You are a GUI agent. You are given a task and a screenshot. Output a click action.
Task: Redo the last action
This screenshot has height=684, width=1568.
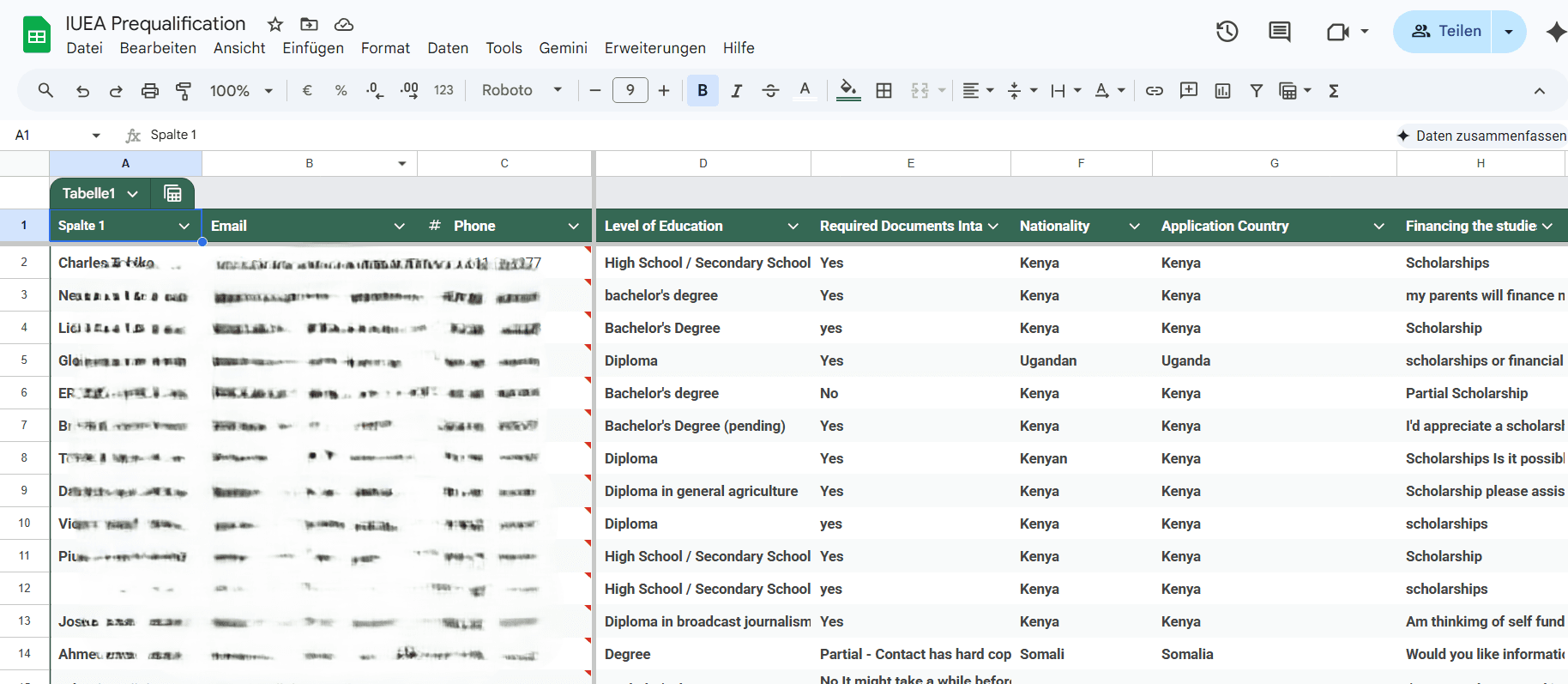(x=116, y=90)
